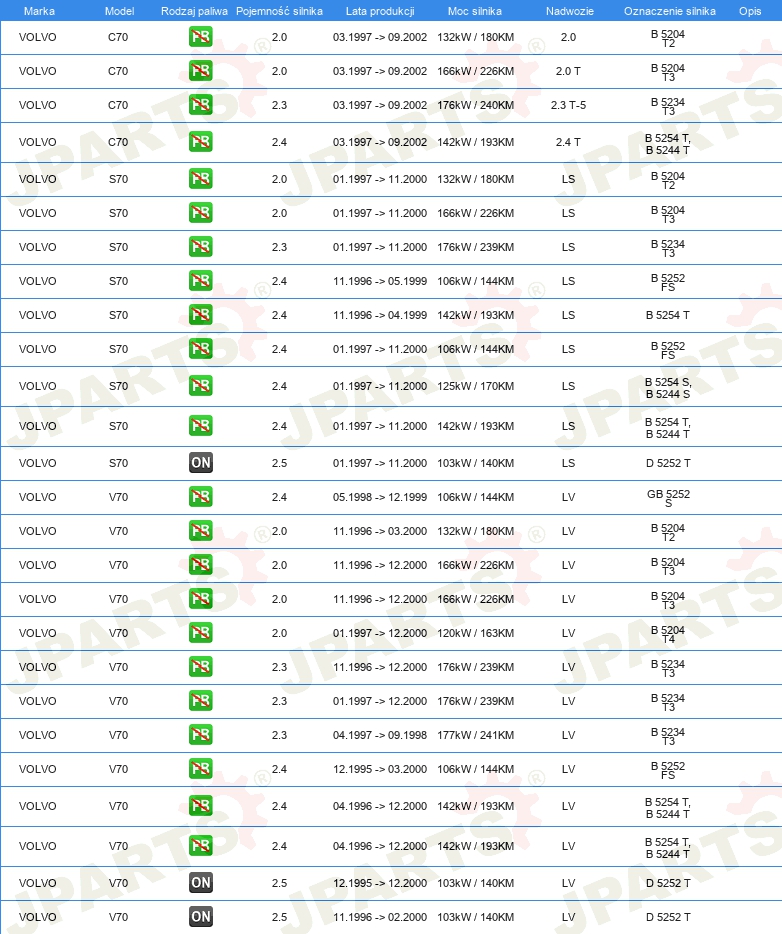Click petrol icon in V70 2.3 11.1996 -> 12.2000 row
The image size is (782, 934).
pos(201,667)
